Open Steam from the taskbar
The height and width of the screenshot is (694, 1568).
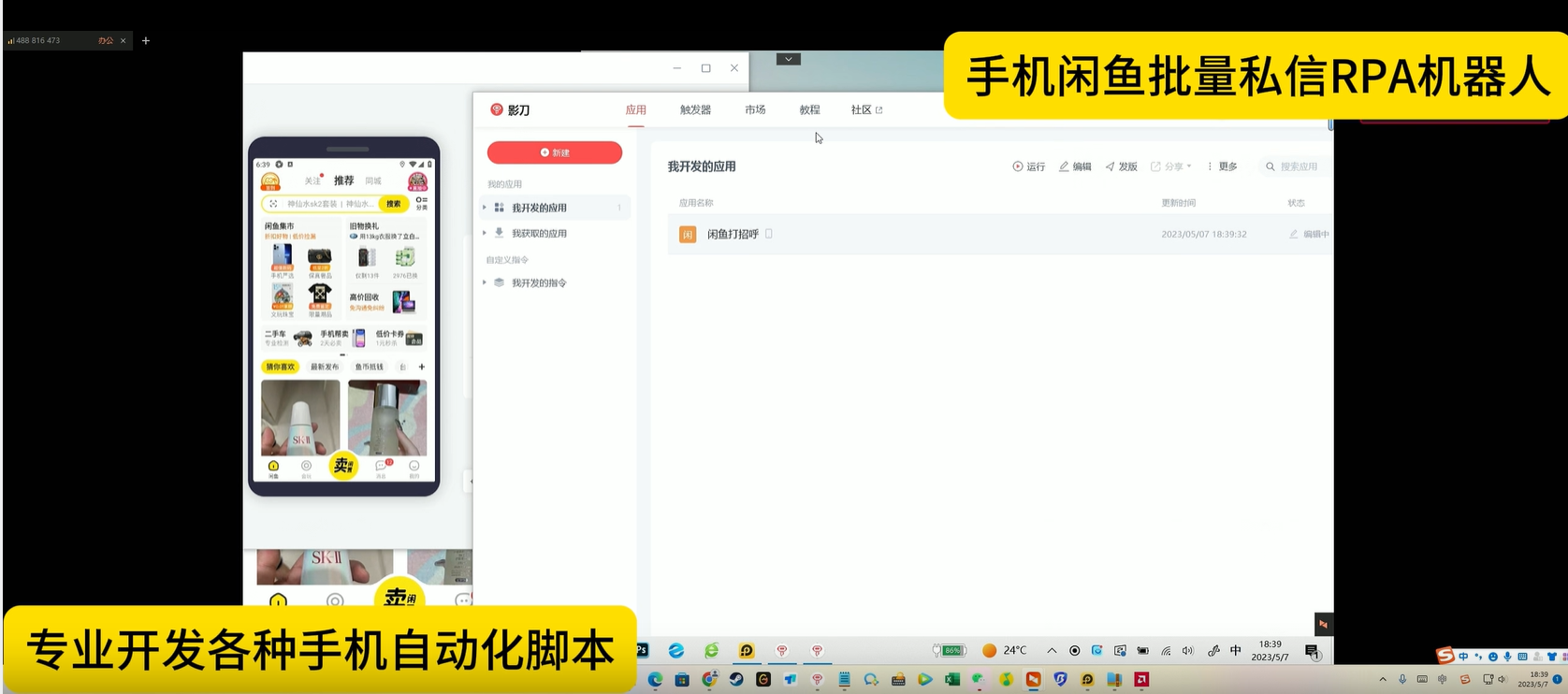(736, 680)
